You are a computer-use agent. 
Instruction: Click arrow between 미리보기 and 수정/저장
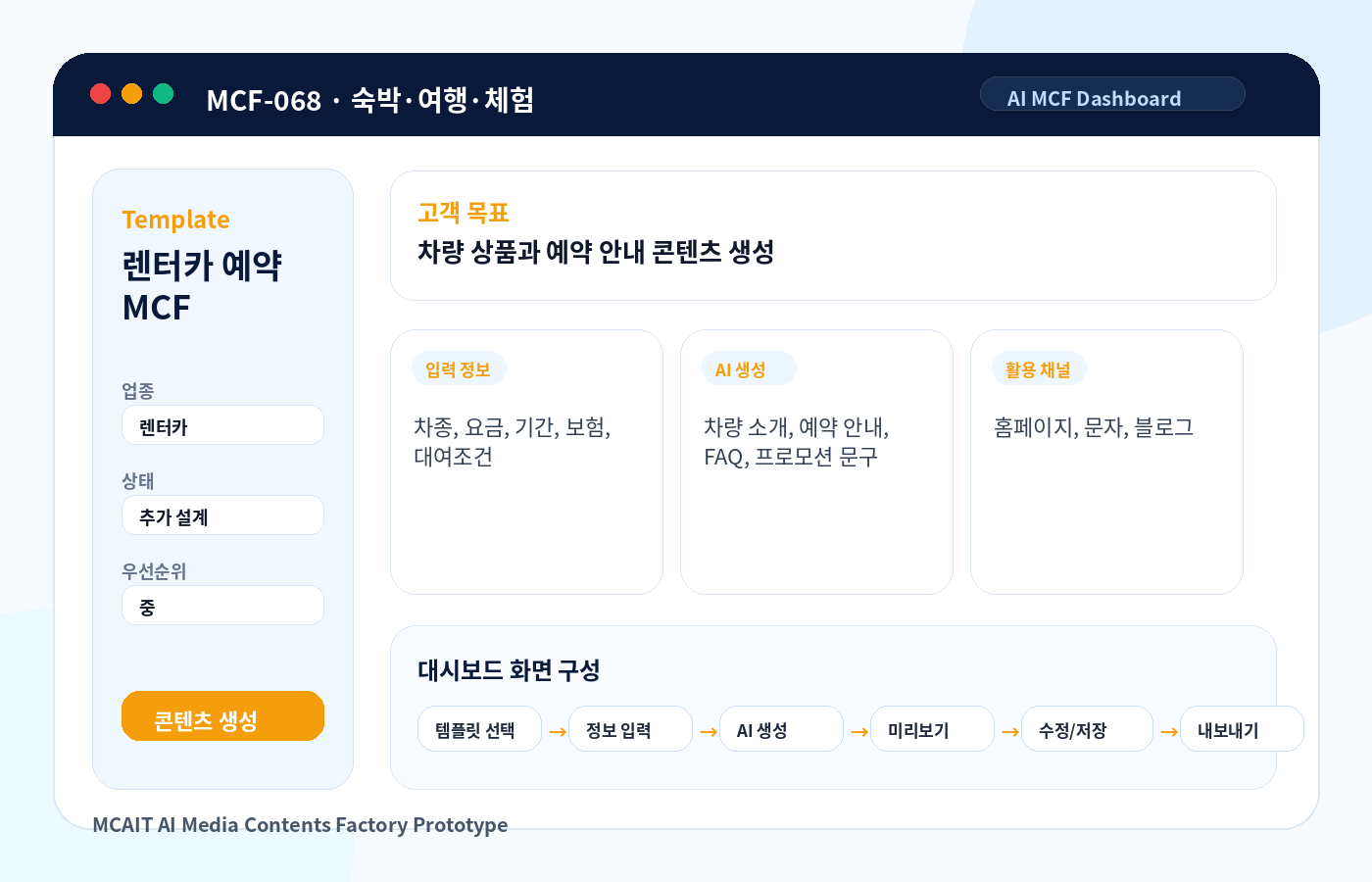click(1010, 731)
